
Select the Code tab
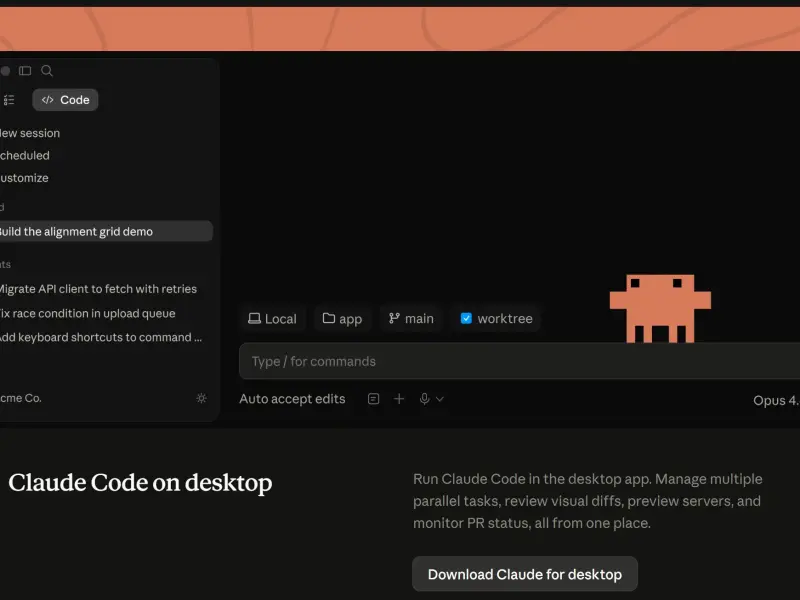point(65,100)
